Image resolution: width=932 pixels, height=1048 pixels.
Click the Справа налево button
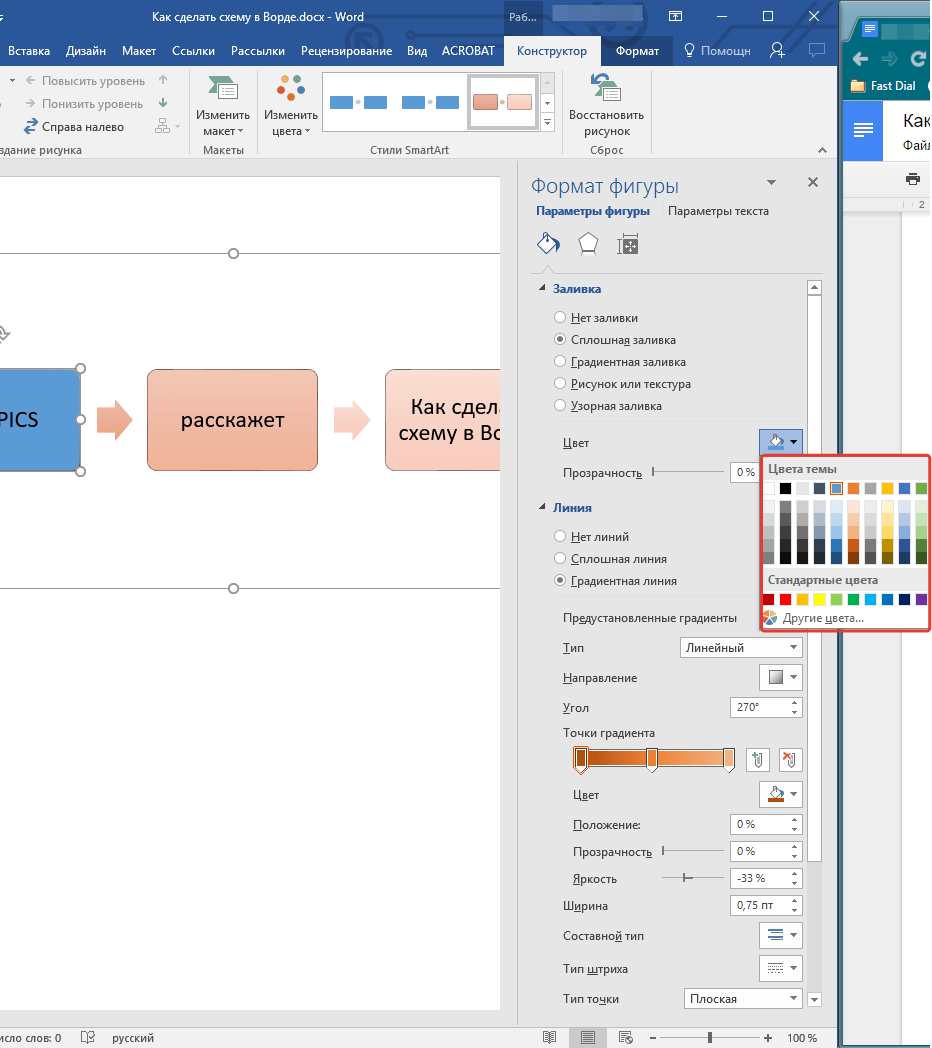(x=82, y=127)
